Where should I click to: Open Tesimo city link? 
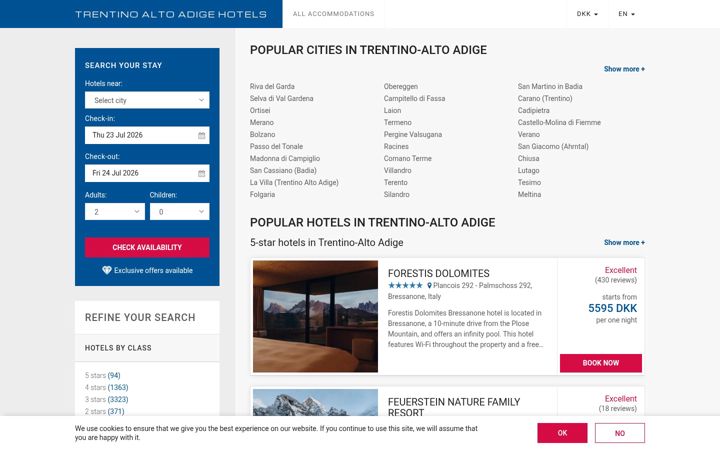529,182
